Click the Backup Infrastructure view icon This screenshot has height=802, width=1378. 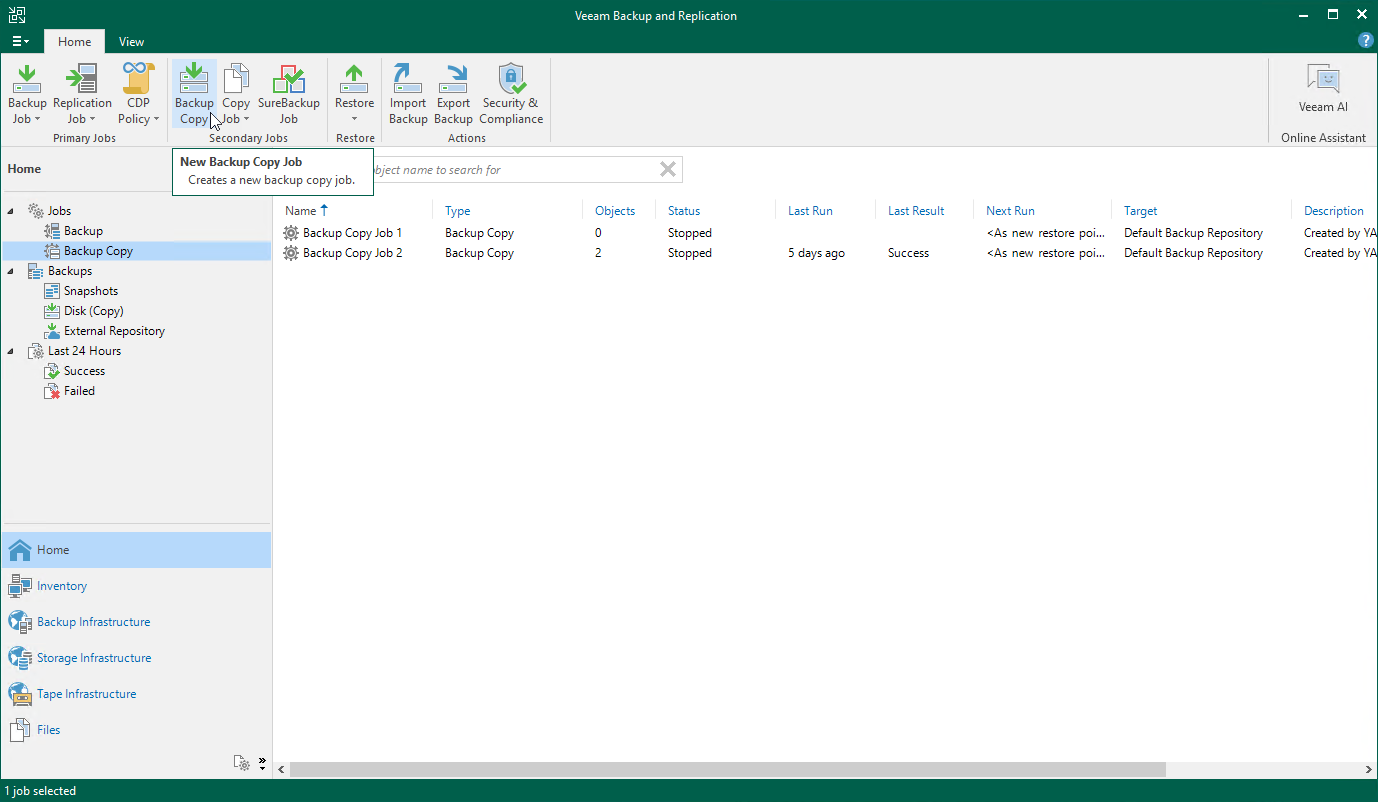pyautogui.click(x=20, y=622)
